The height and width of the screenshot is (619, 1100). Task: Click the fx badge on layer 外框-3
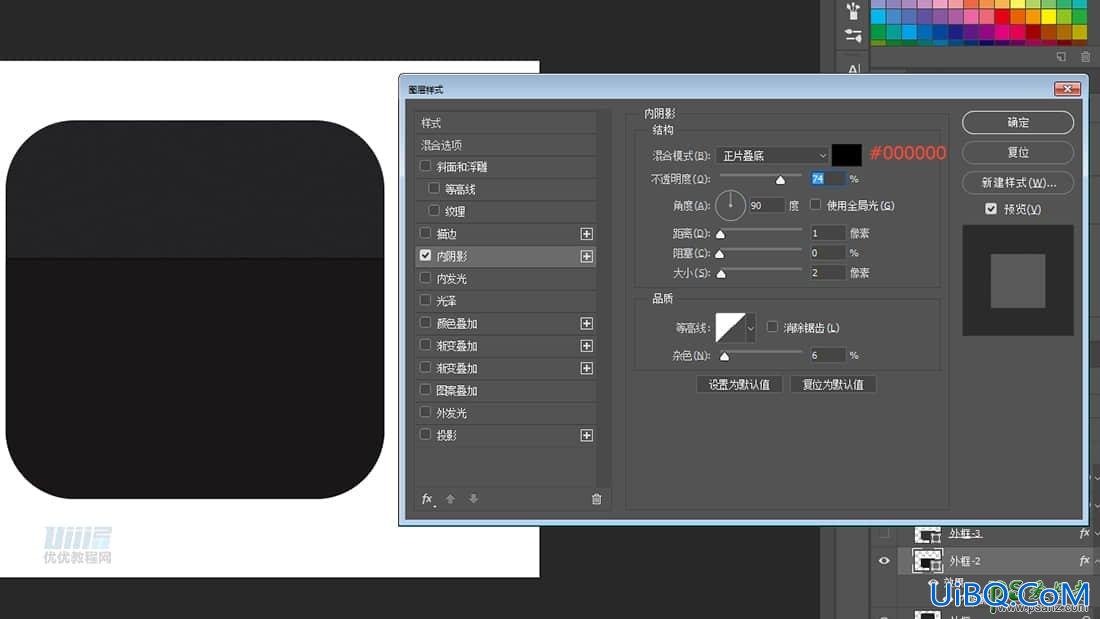click(1085, 533)
